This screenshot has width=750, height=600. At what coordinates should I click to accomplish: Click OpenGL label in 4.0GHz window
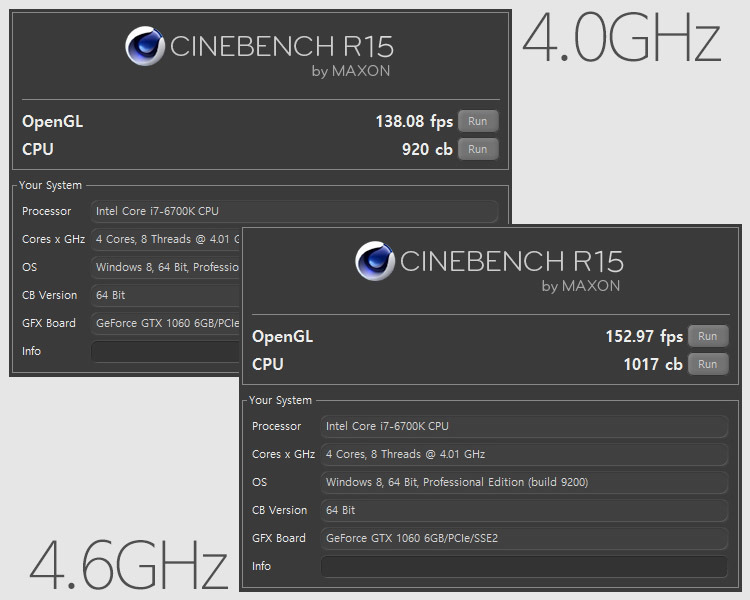pos(53,122)
